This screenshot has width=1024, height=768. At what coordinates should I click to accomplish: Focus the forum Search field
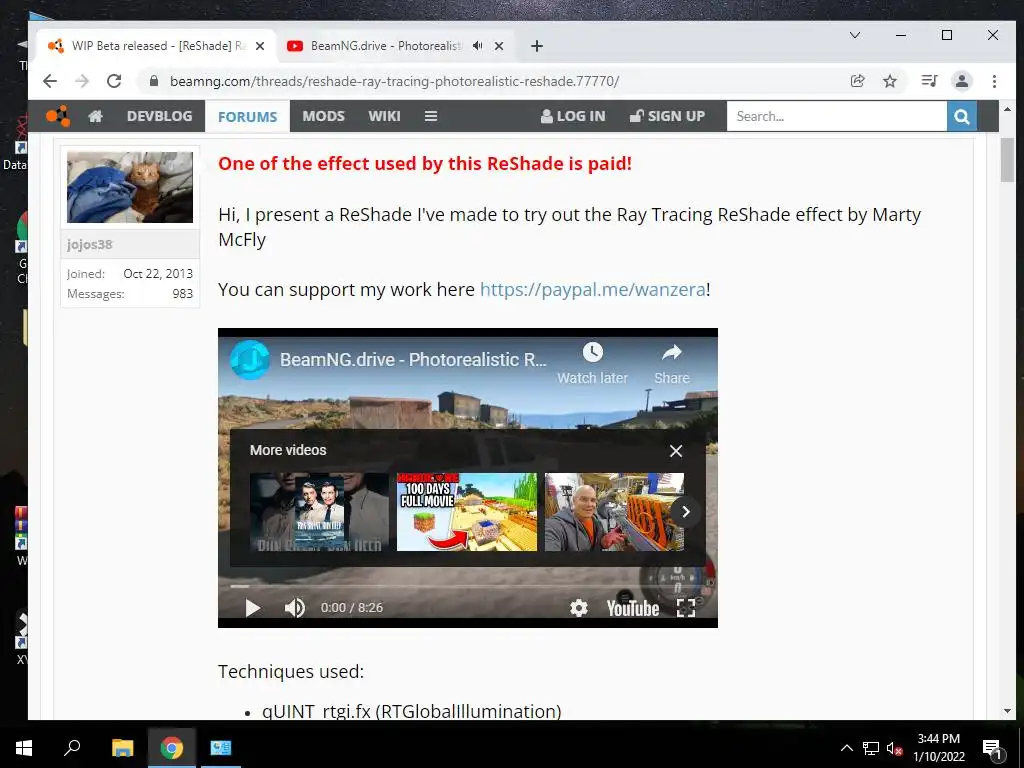coord(837,116)
